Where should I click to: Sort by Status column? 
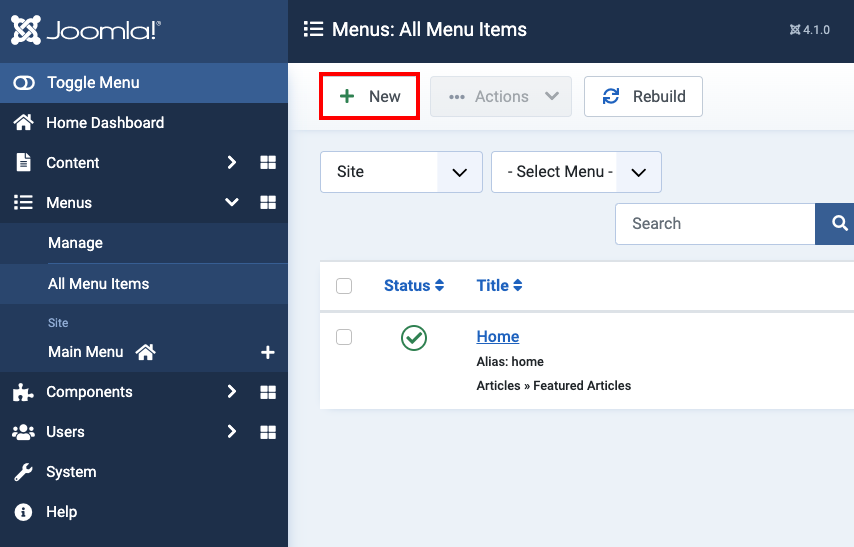(x=414, y=285)
